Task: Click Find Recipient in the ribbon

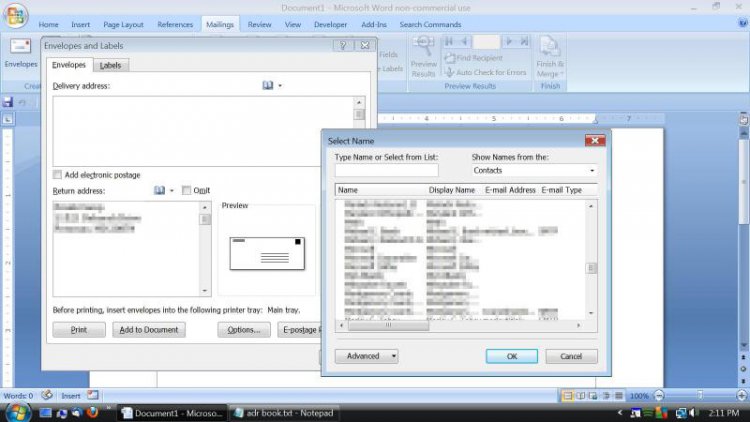Action: [474, 58]
